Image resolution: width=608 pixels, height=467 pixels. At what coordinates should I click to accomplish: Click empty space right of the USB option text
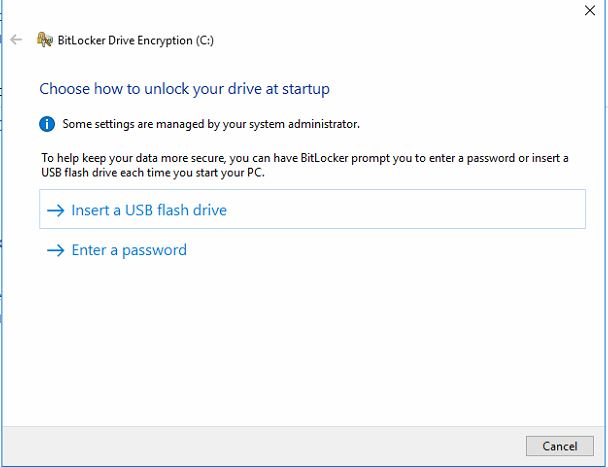(x=400, y=211)
